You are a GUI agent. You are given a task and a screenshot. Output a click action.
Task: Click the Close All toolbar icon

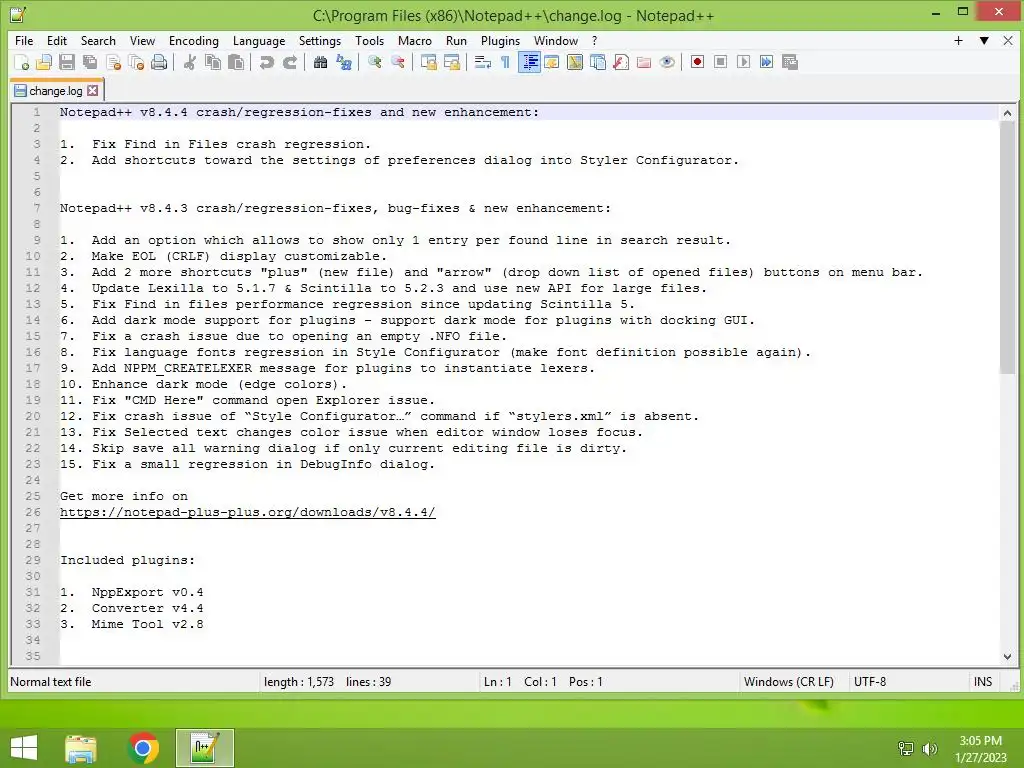pyautogui.click(x=136, y=62)
